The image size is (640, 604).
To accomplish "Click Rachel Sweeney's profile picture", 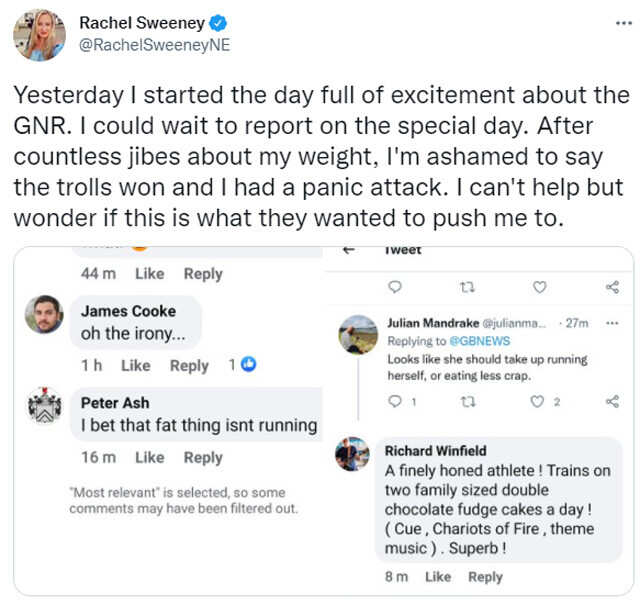I will click(39, 34).
